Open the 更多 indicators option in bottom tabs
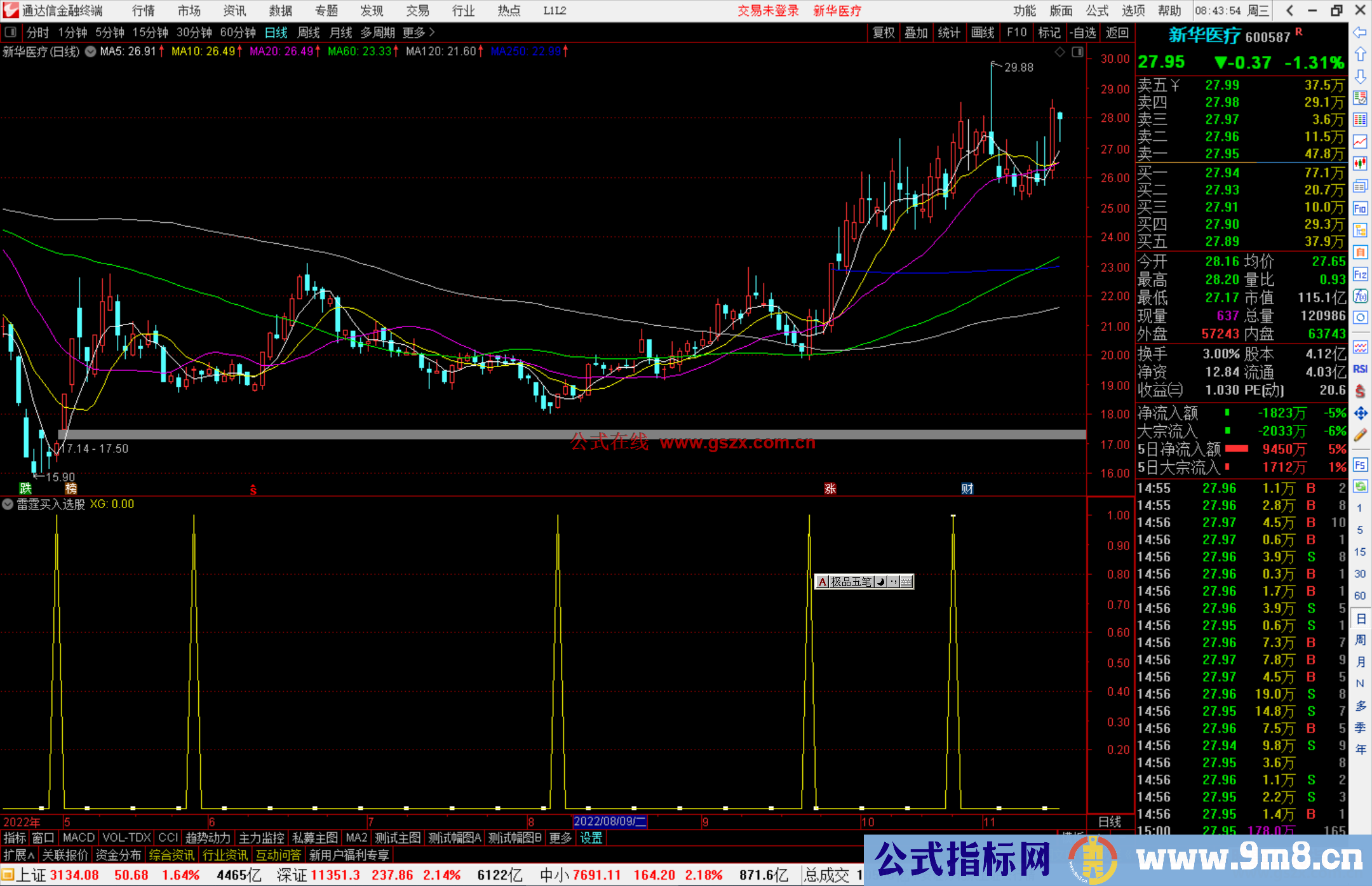The width and height of the screenshot is (1372, 886). coord(560,838)
